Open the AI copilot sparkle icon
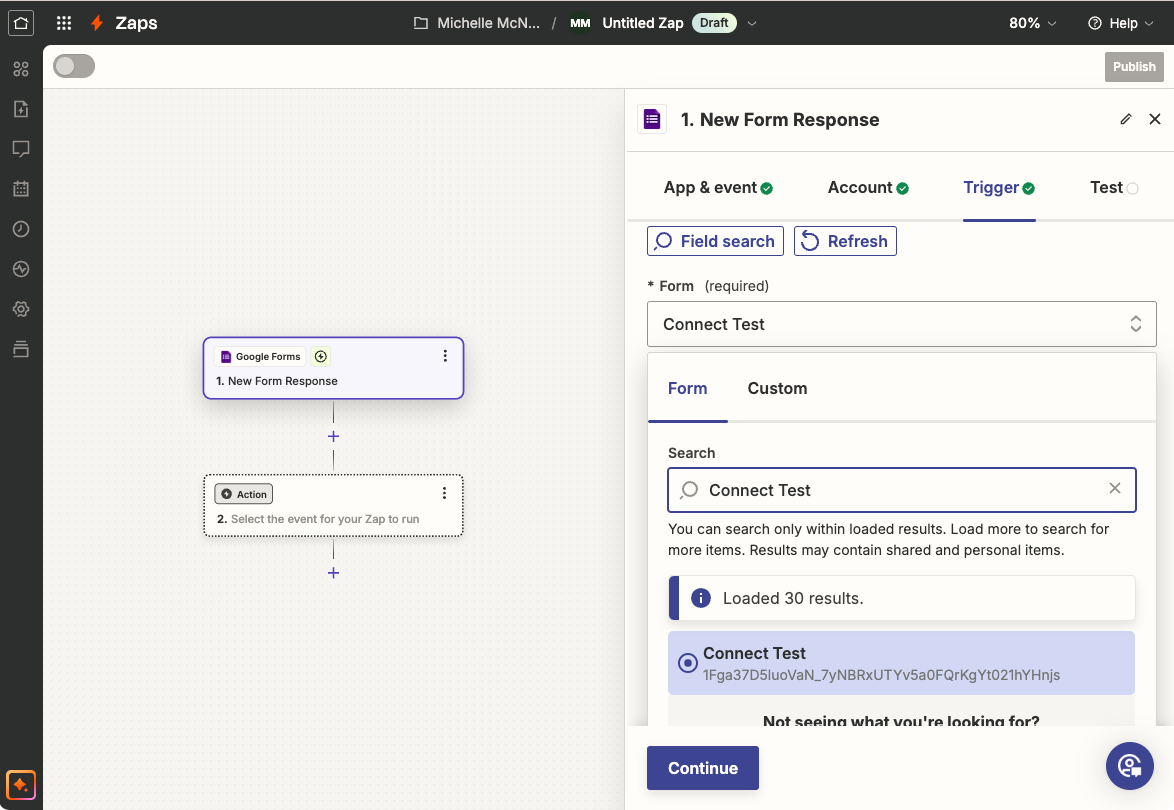This screenshot has width=1174, height=810. click(21, 784)
